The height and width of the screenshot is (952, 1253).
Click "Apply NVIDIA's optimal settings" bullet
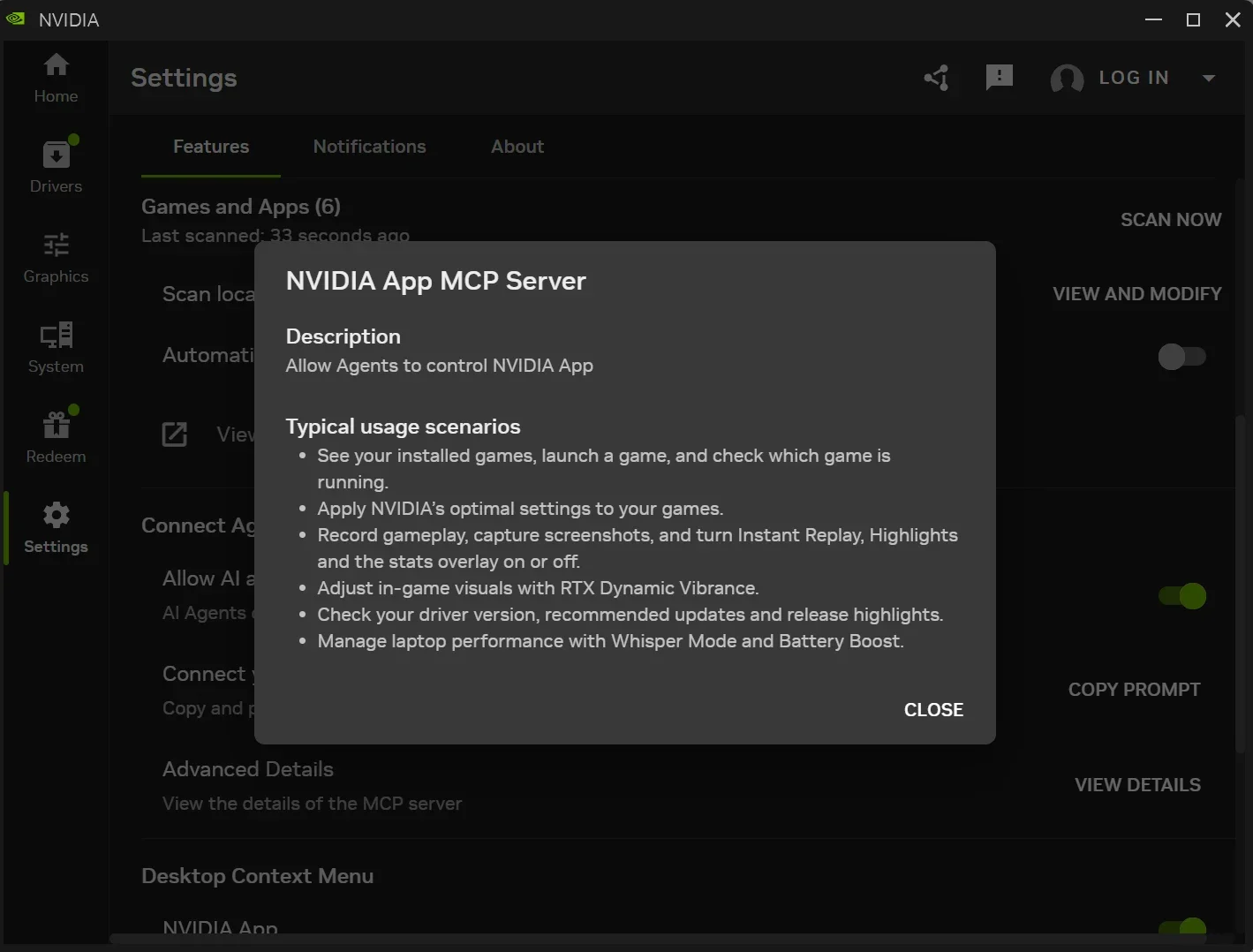pos(520,509)
